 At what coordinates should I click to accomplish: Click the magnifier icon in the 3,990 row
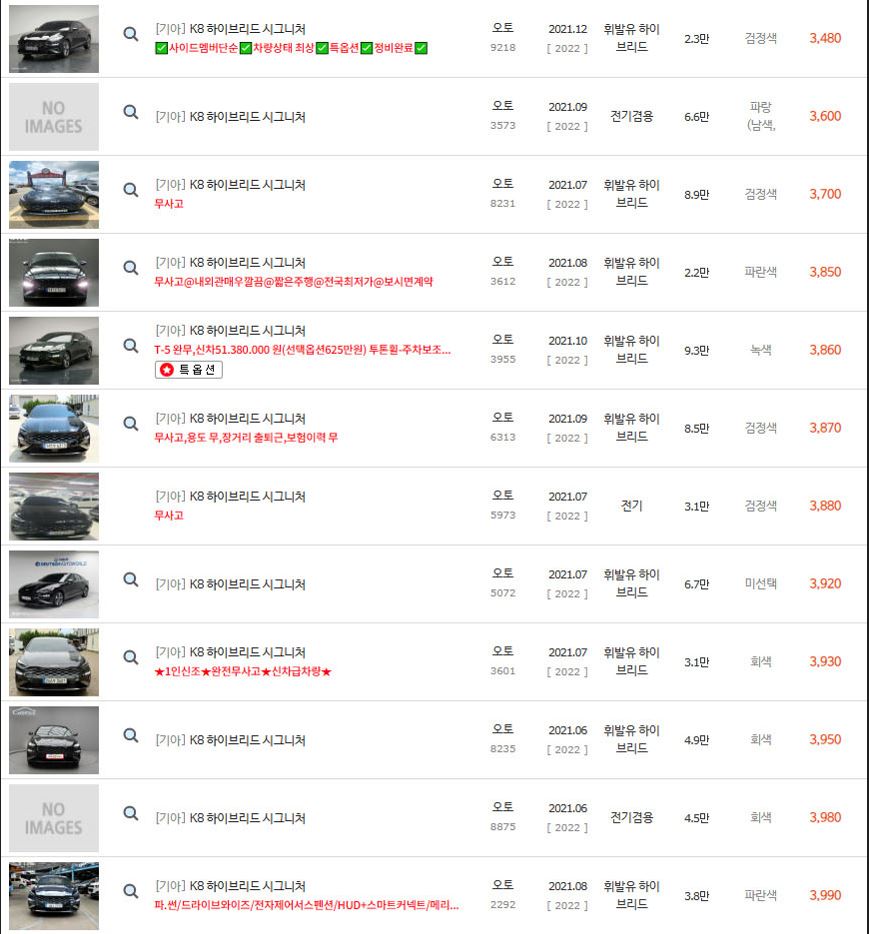[x=130, y=891]
